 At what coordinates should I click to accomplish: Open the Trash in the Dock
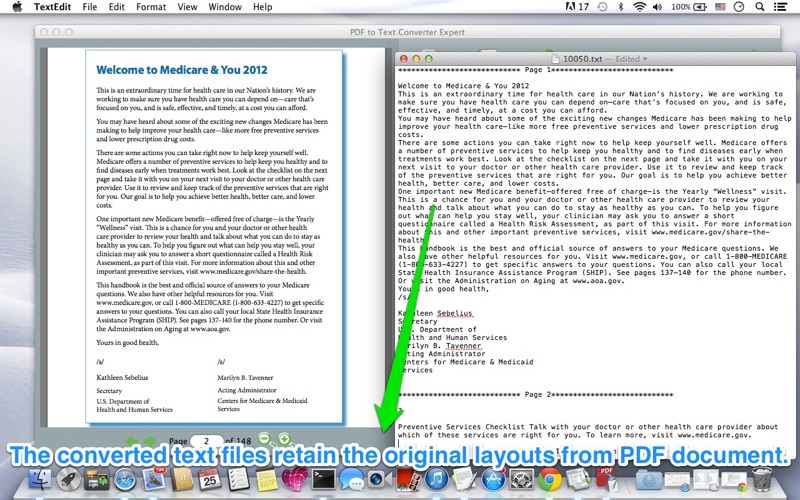(762, 479)
